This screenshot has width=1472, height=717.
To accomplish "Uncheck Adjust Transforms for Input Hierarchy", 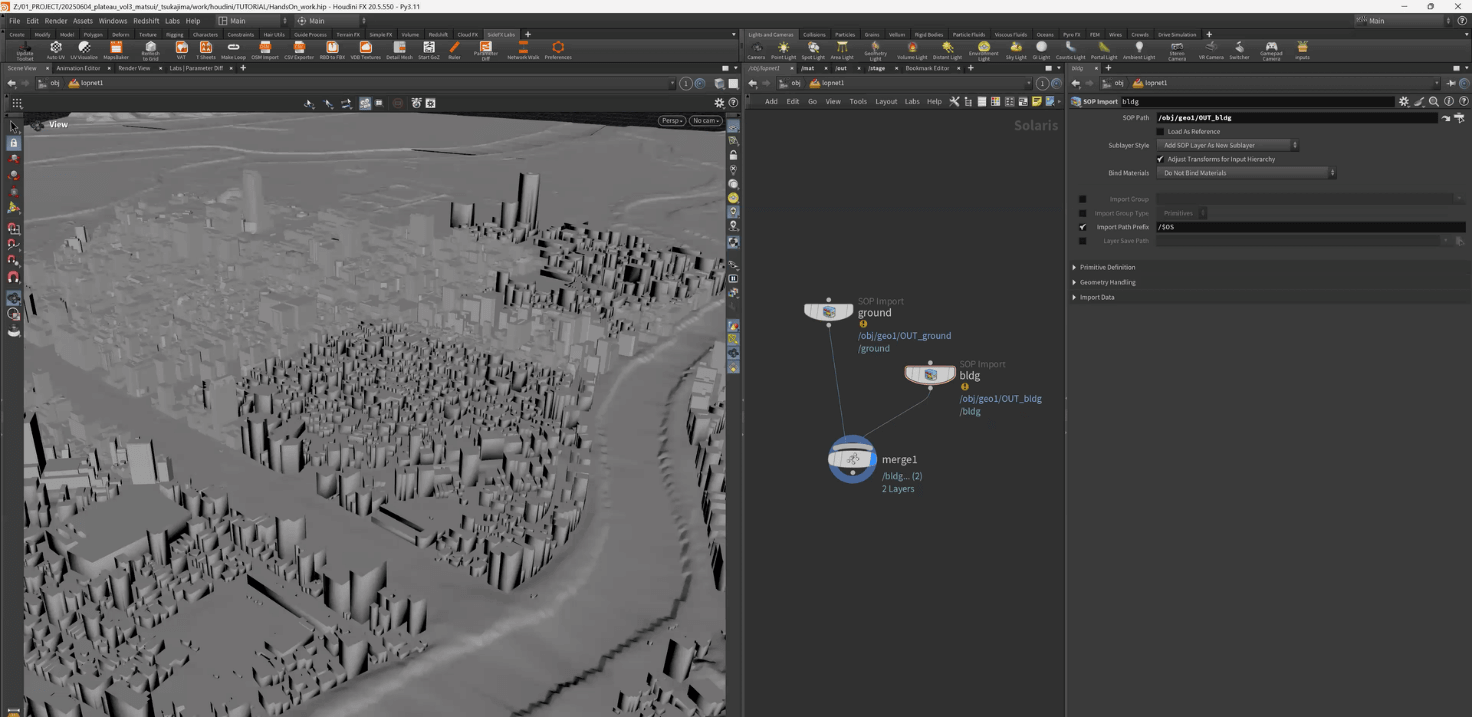I will [1160, 159].
